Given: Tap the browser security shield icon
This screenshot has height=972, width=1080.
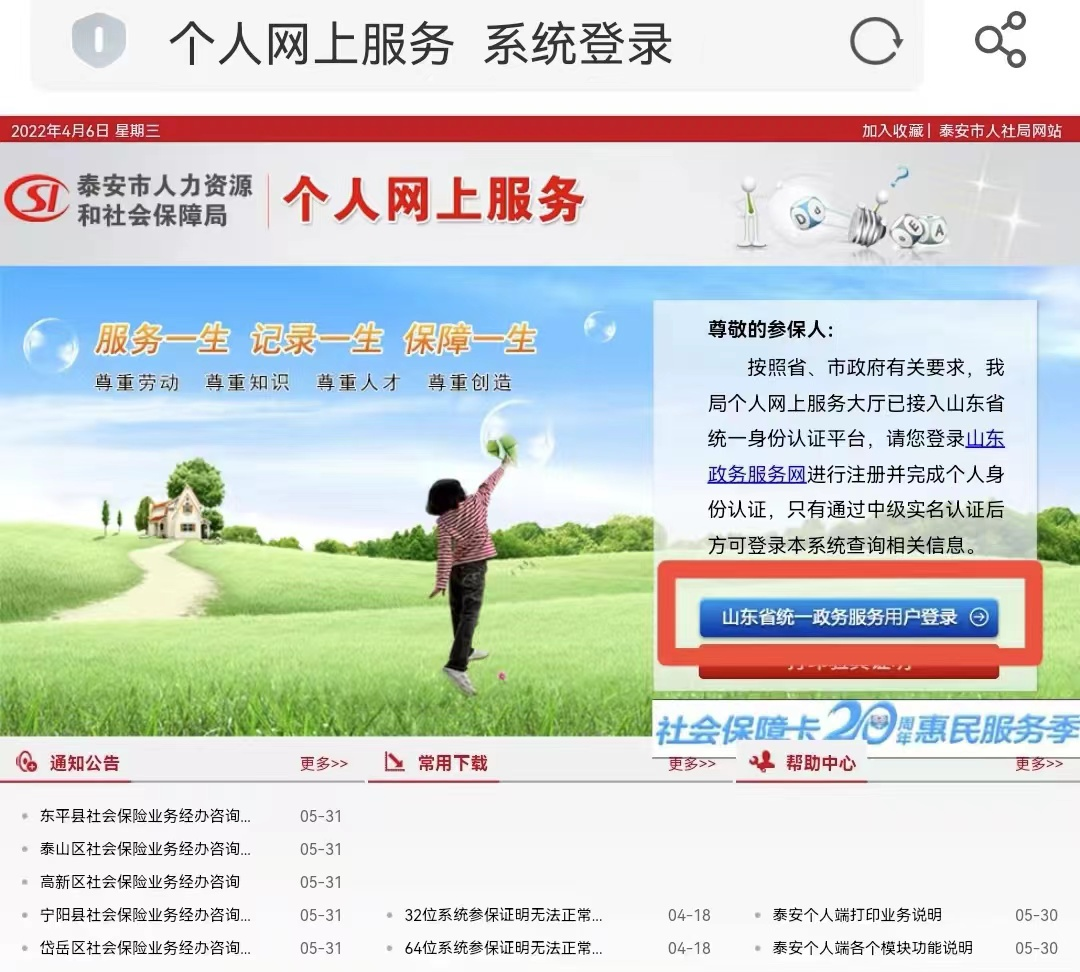Looking at the screenshot, I should pyautogui.click(x=98, y=41).
